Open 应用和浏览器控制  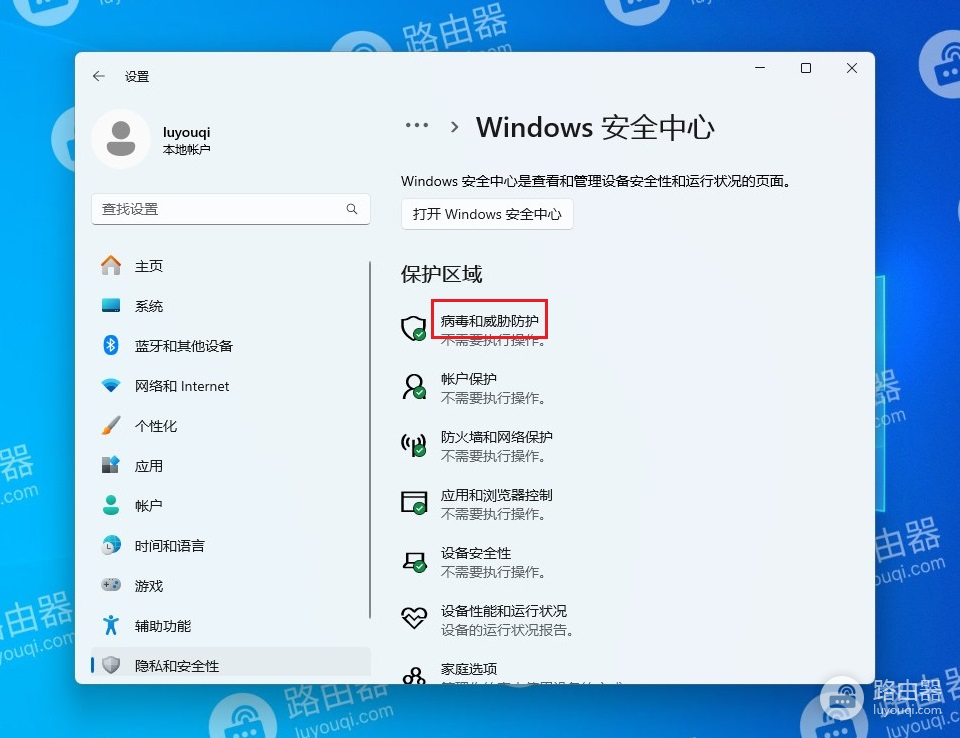(x=497, y=495)
